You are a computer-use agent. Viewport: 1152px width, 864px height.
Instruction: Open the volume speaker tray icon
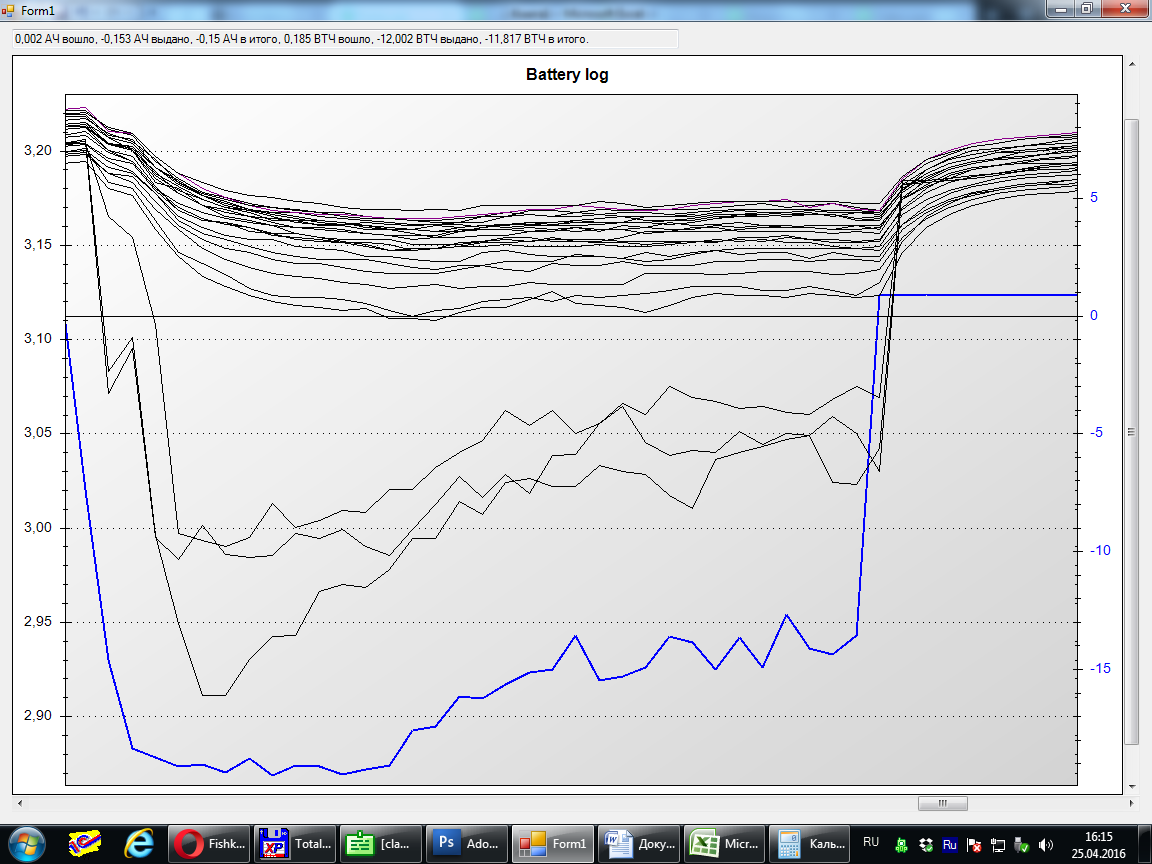[1046, 844]
